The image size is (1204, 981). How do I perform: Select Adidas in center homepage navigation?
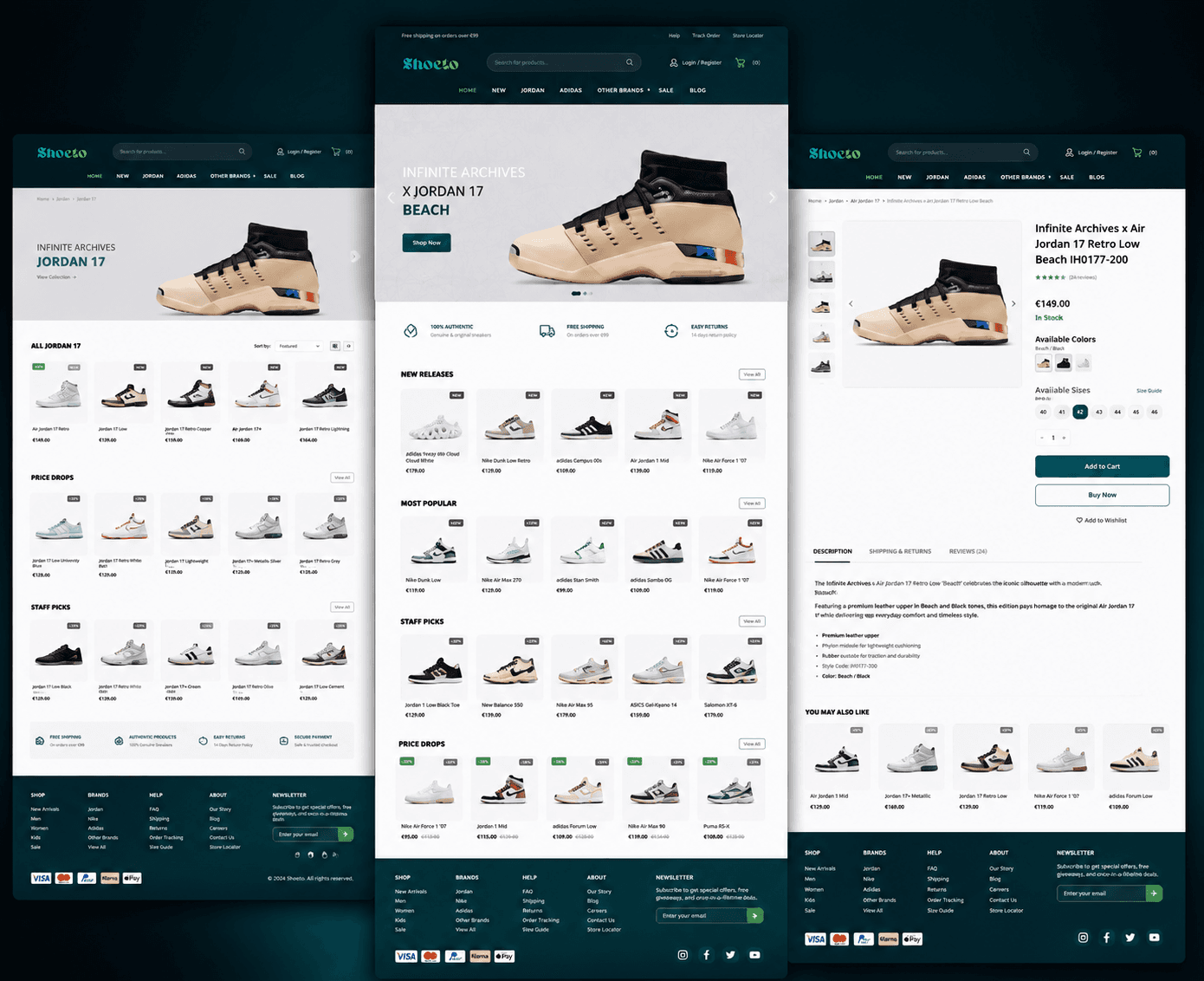tap(571, 90)
